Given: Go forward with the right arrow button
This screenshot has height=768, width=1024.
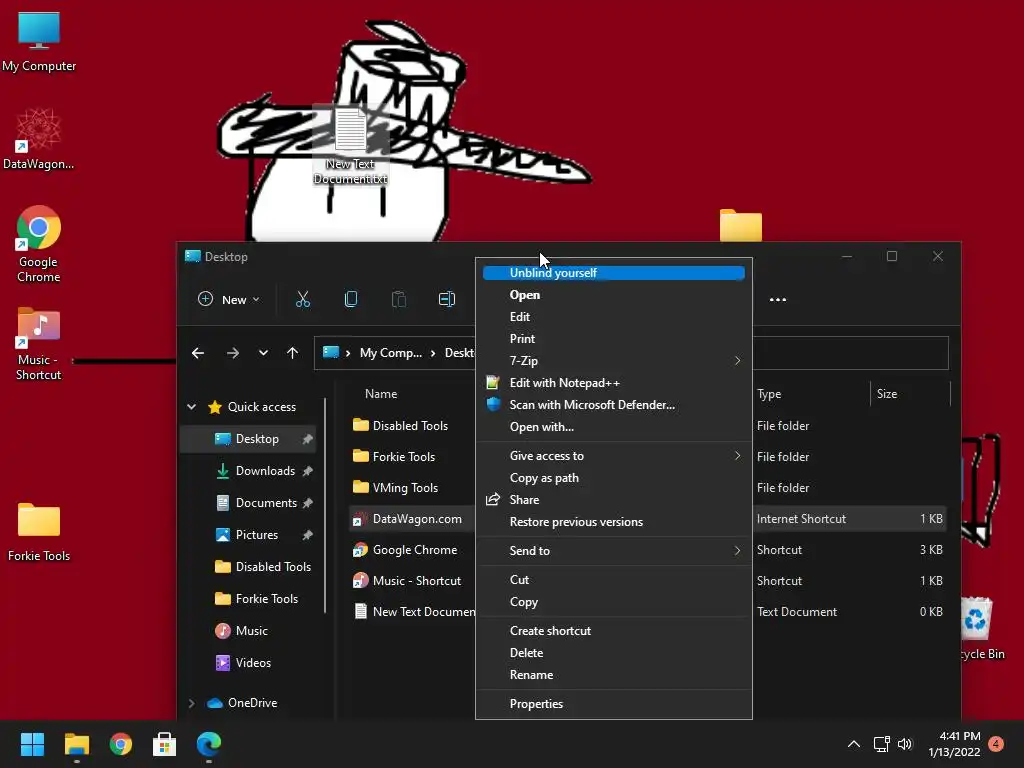Looking at the screenshot, I should pos(232,353).
